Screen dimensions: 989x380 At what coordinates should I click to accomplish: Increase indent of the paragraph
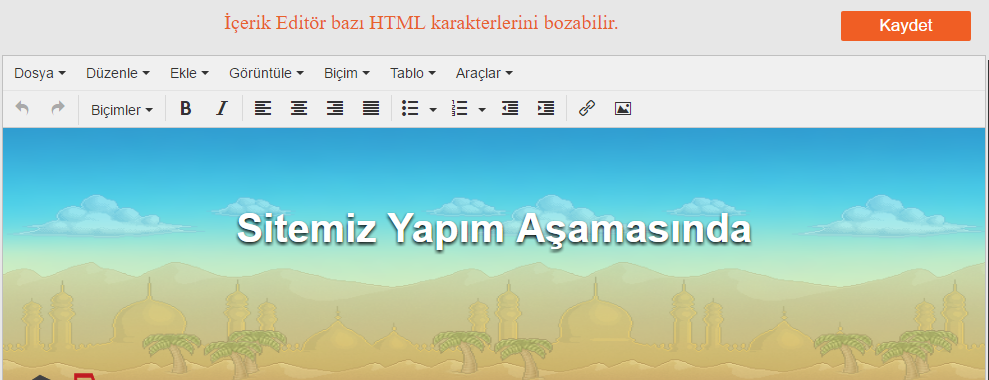[x=546, y=109]
